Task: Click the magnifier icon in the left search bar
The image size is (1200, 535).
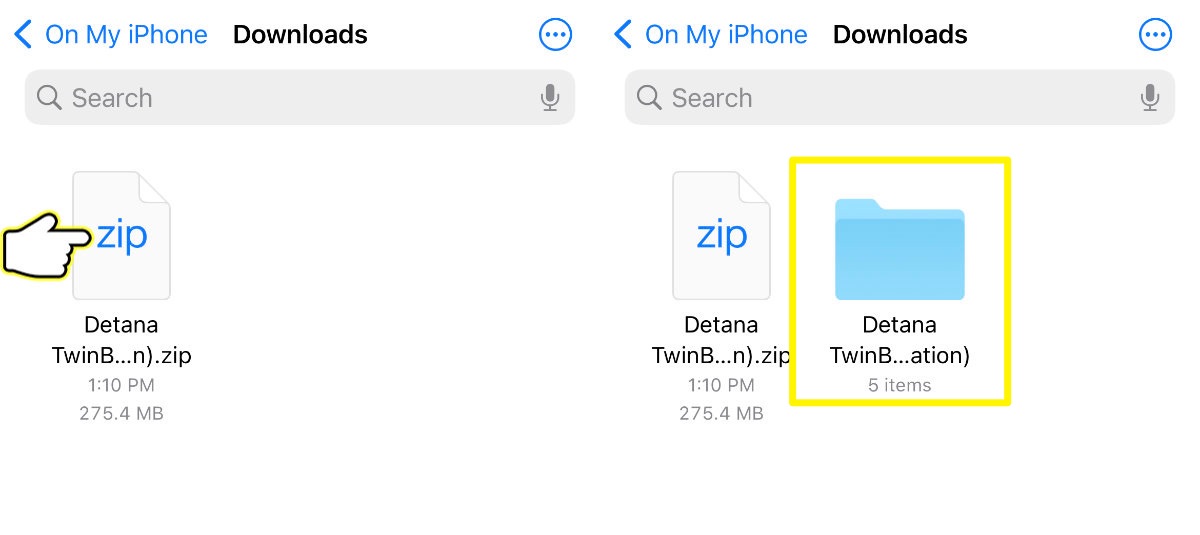Action: tap(49, 98)
